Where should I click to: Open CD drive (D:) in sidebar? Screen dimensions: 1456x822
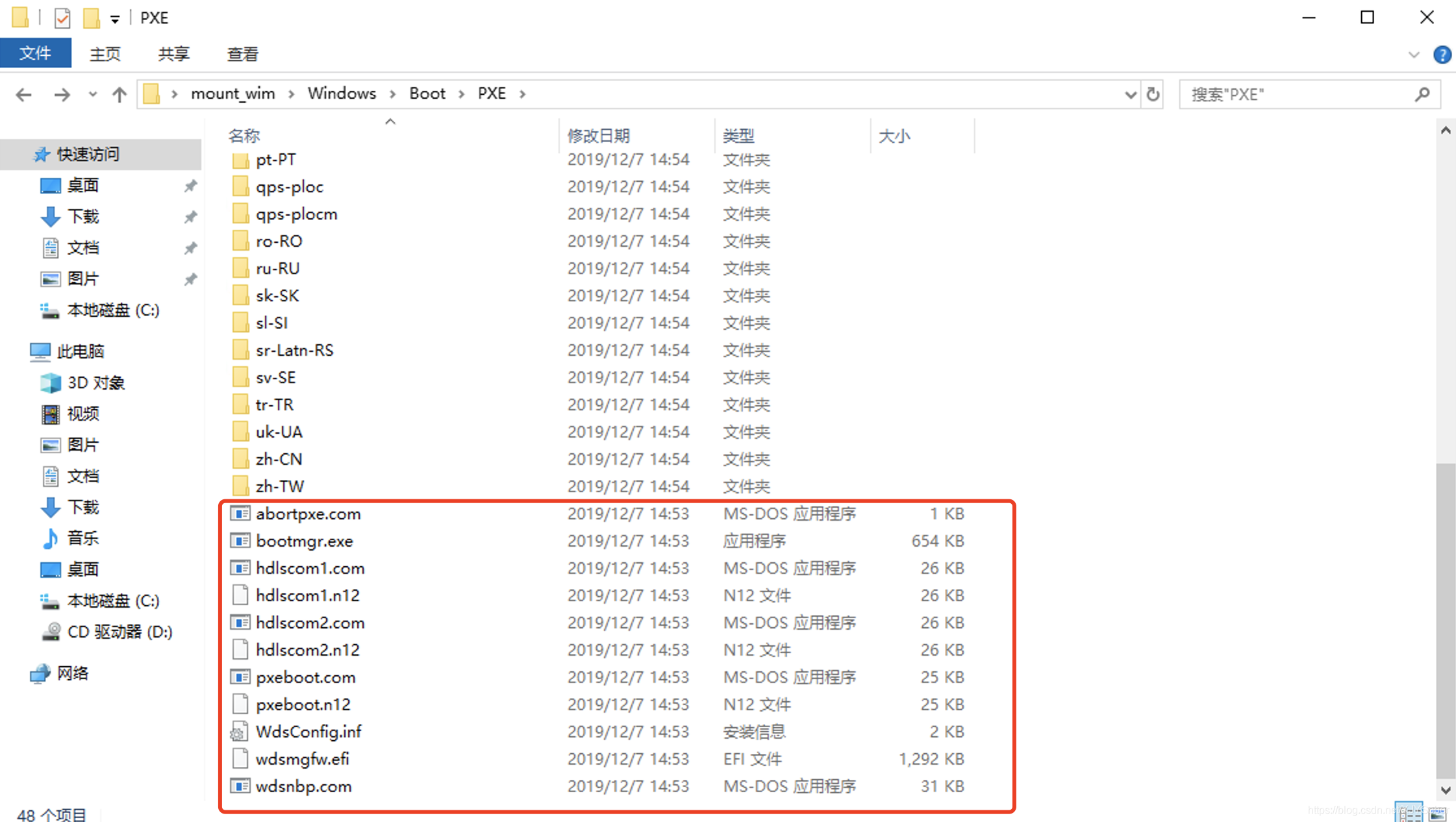click(119, 632)
